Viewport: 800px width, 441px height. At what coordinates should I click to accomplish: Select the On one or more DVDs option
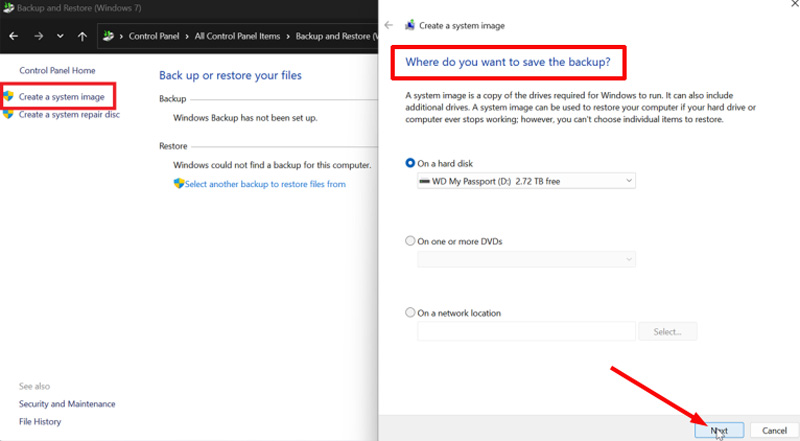(410, 241)
